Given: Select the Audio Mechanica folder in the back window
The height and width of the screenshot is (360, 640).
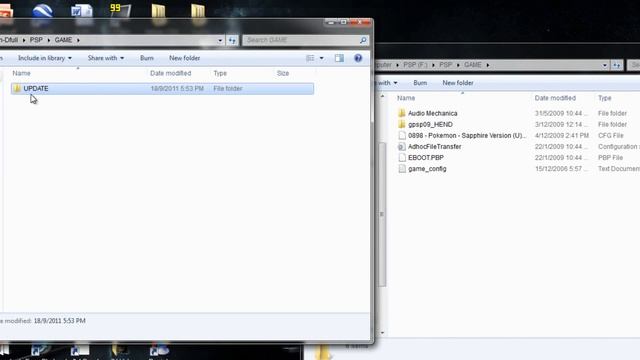Looking at the screenshot, I should click(x=433, y=113).
